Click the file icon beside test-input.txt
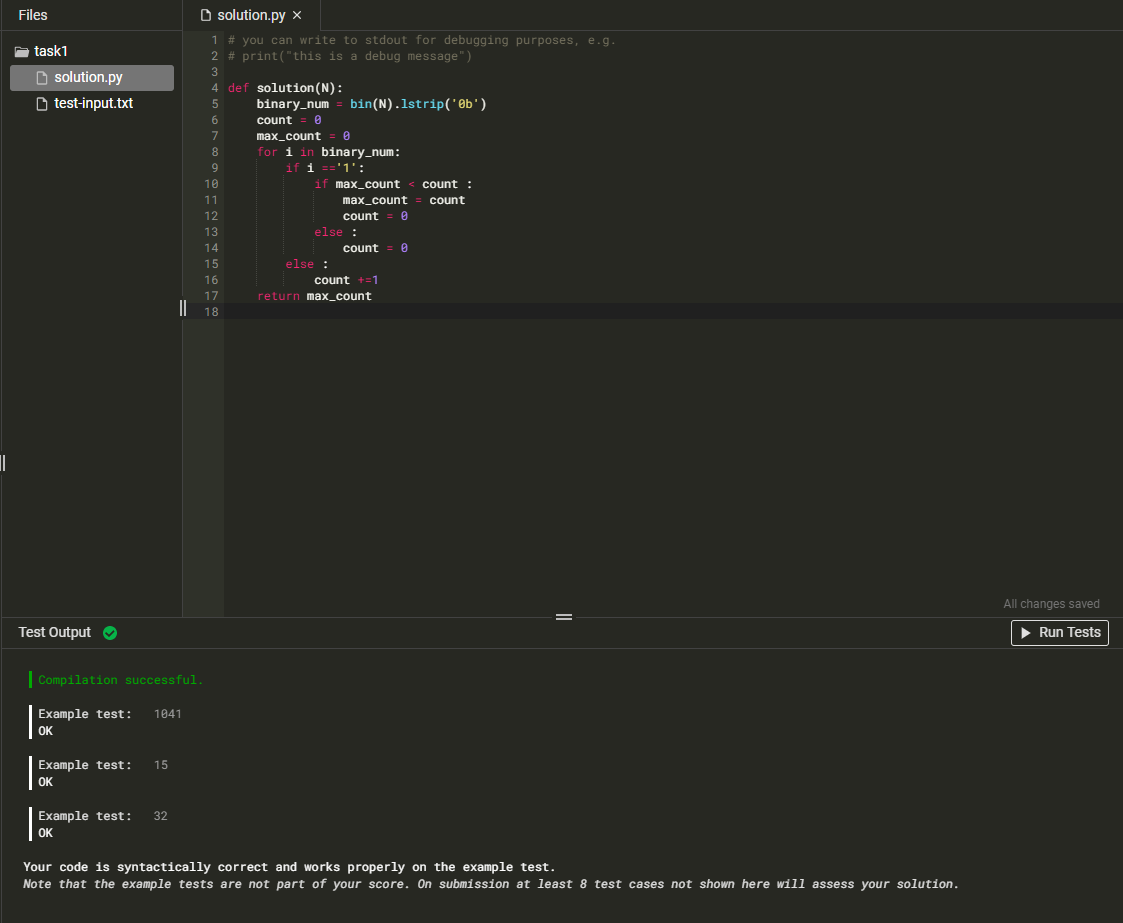Viewport: 1123px width, 923px height. click(x=41, y=103)
